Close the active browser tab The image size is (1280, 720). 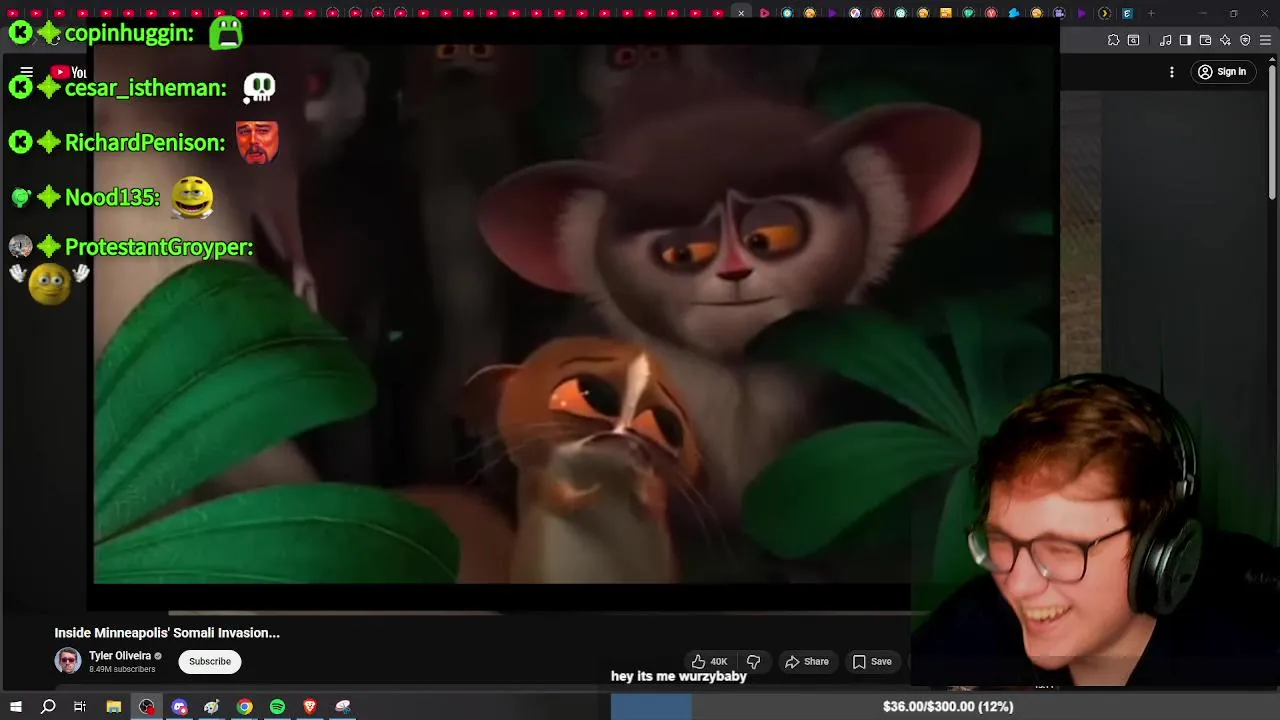coord(741,13)
